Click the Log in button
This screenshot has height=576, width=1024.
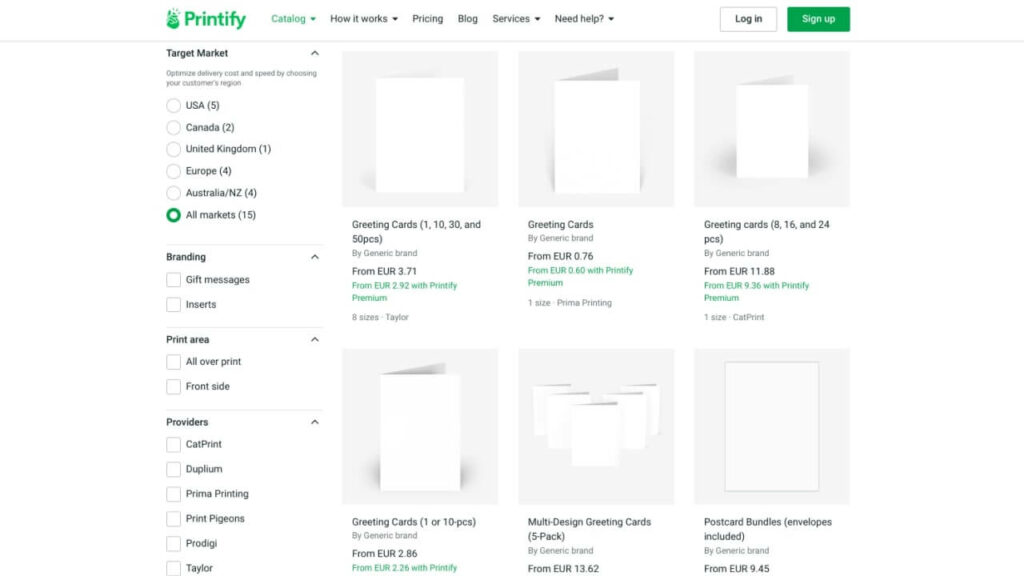pos(748,18)
